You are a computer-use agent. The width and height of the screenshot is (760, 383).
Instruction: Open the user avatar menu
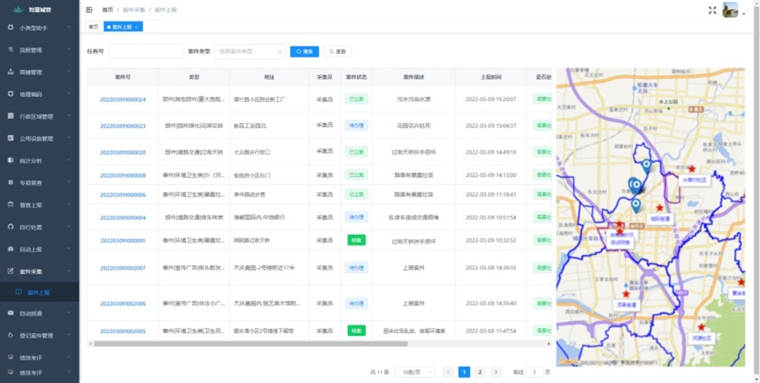point(730,10)
